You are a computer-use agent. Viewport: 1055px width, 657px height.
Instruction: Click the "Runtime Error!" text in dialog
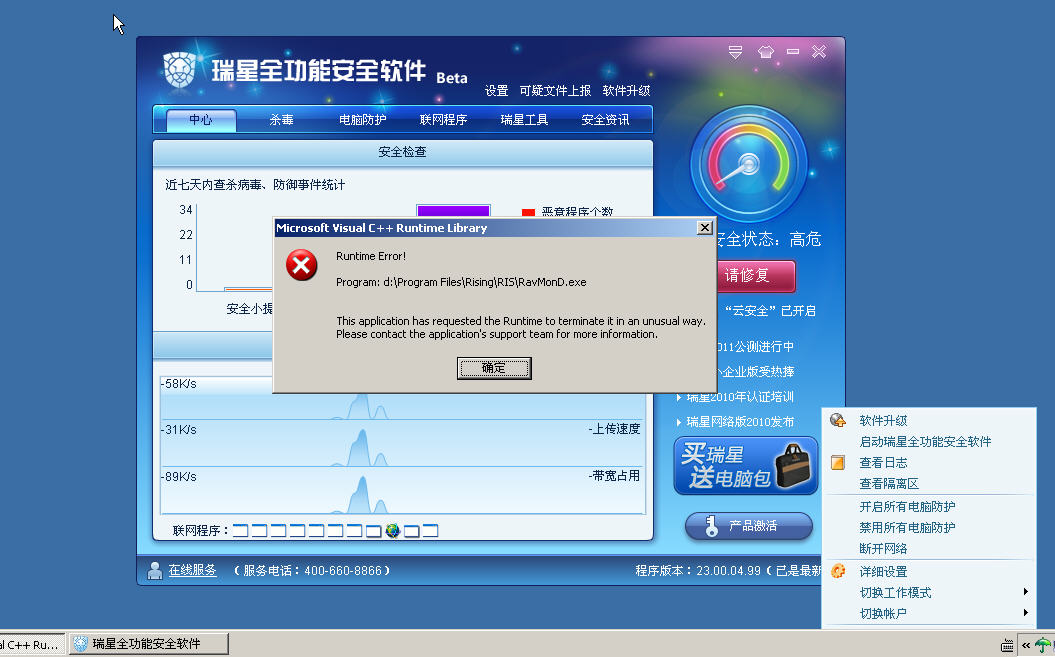click(x=371, y=256)
